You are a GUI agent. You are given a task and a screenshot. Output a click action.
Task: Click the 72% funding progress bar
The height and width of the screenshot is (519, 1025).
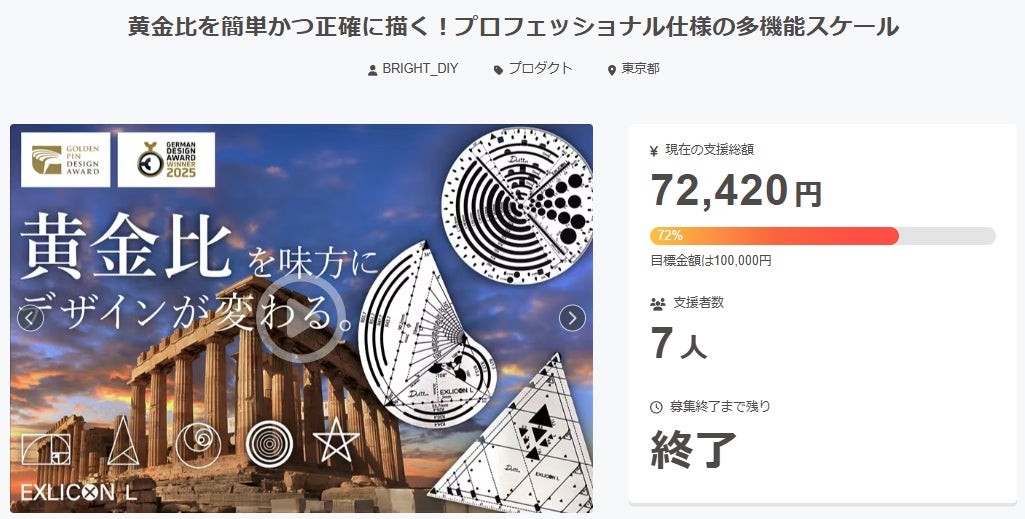[x=822, y=236]
